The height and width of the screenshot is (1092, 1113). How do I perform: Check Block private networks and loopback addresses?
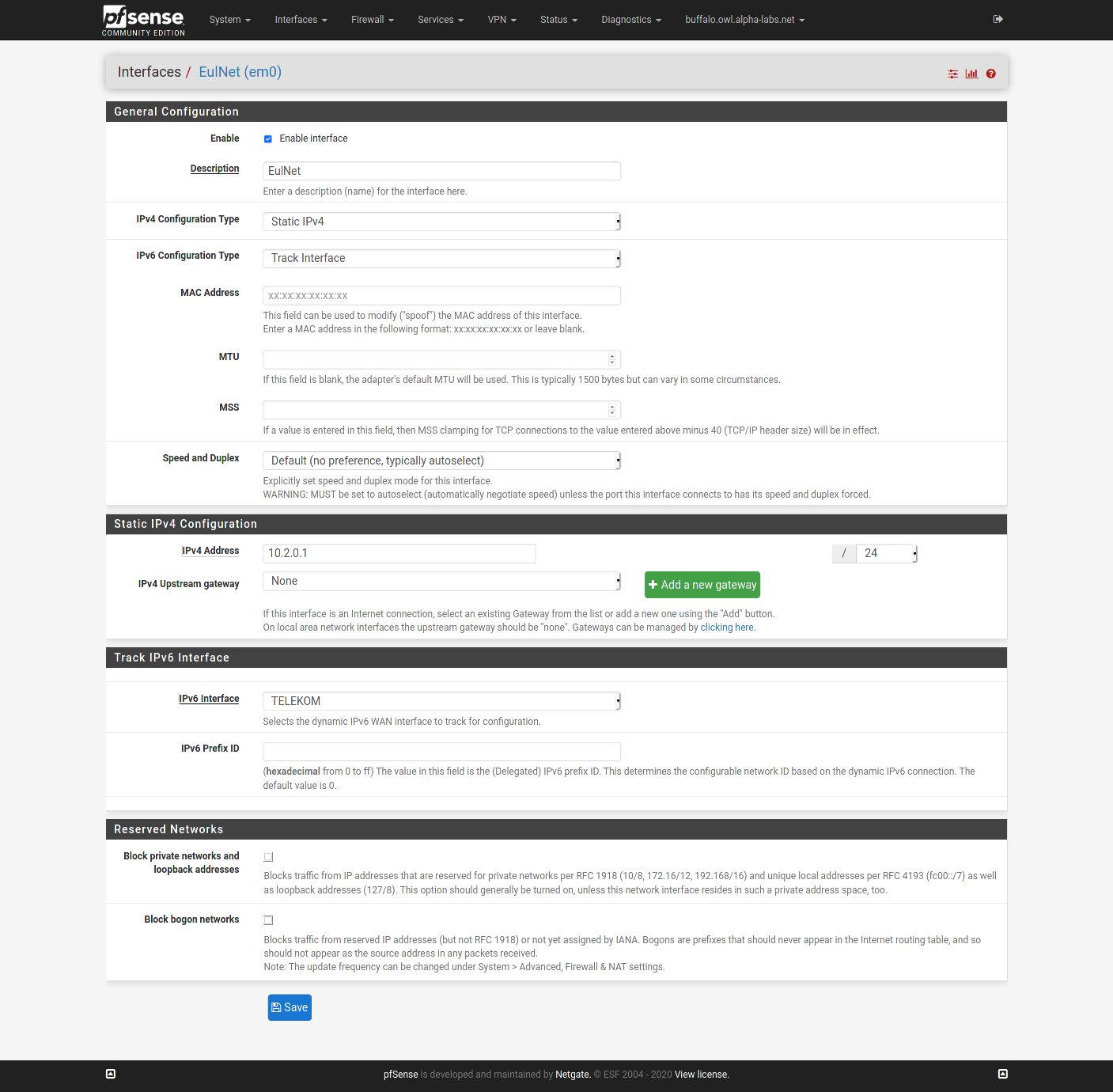click(x=269, y=857)
